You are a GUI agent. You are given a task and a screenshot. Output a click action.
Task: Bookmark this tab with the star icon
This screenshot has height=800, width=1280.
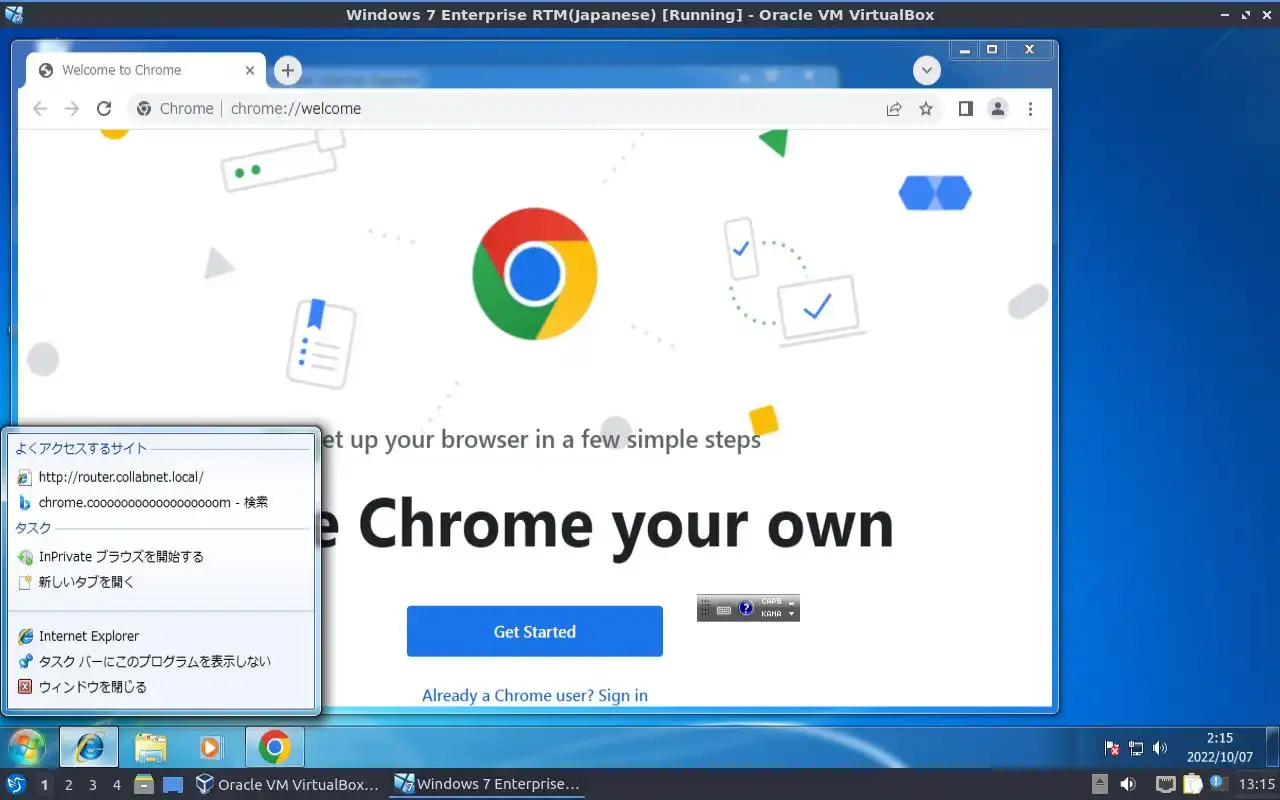[x=926, y=109]
